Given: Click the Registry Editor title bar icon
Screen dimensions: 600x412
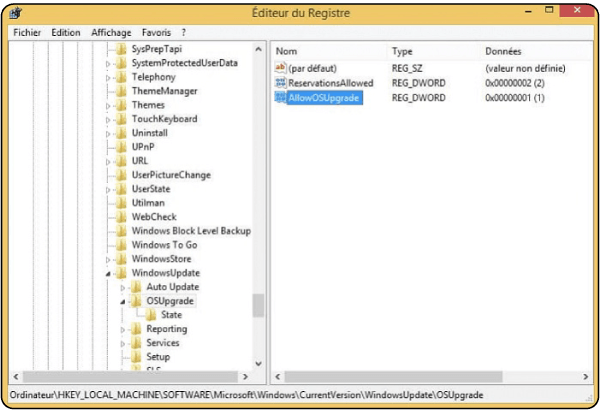Looking at the screenshot, I should tap(16, 13).
